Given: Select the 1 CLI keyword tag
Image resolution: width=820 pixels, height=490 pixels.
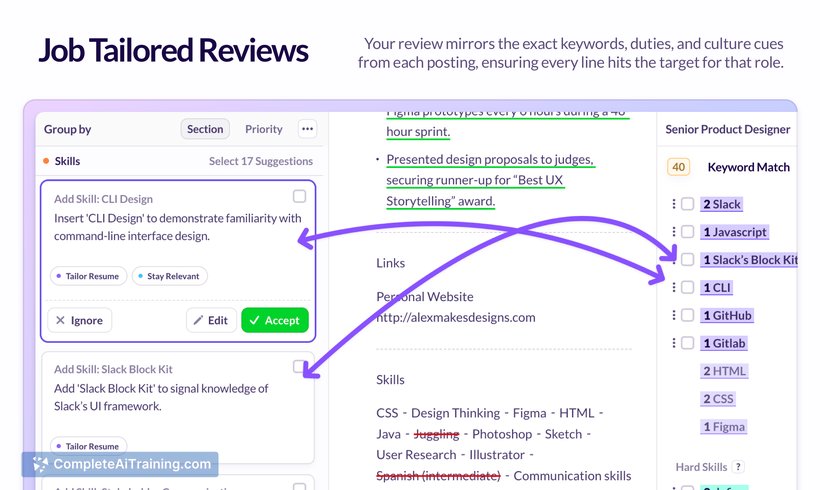Looking at the screenshot, I should (716, 287).
